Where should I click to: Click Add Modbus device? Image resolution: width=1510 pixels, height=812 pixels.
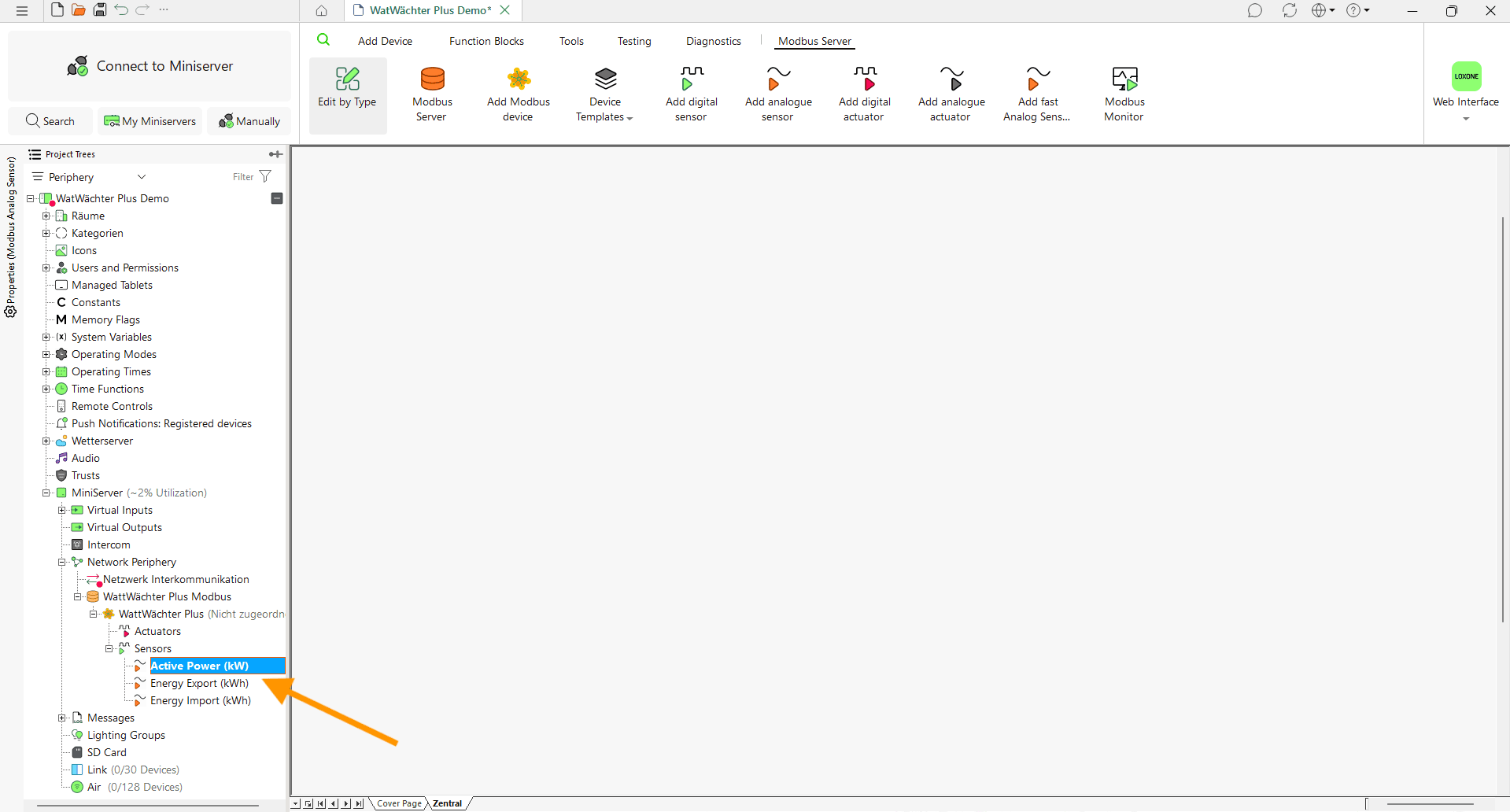tap(519, 95)
